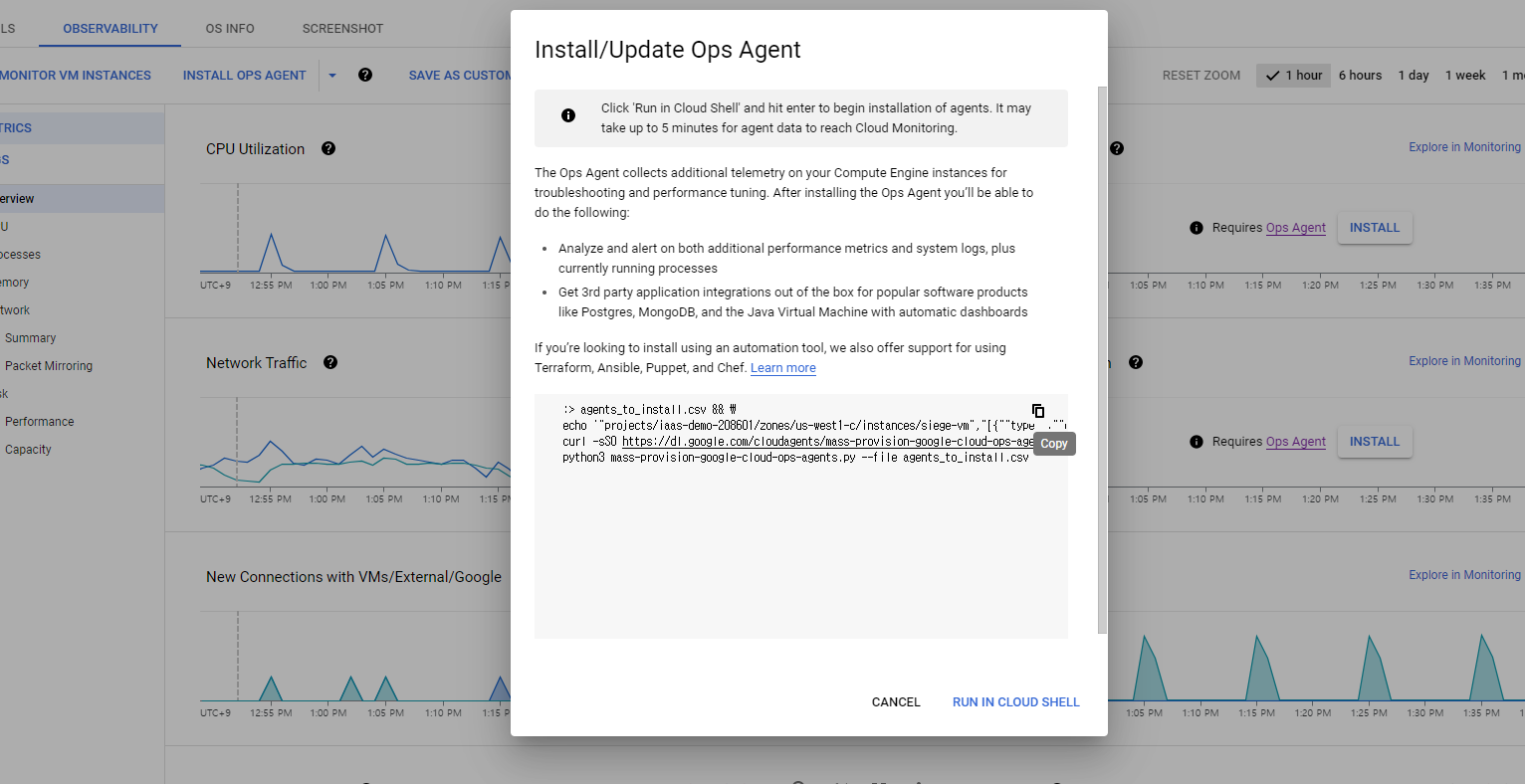Click the info icon in the dialog banner
The width and height of the screenshot is (1525, 784).
pyautogui.click(x=568, y=115)
